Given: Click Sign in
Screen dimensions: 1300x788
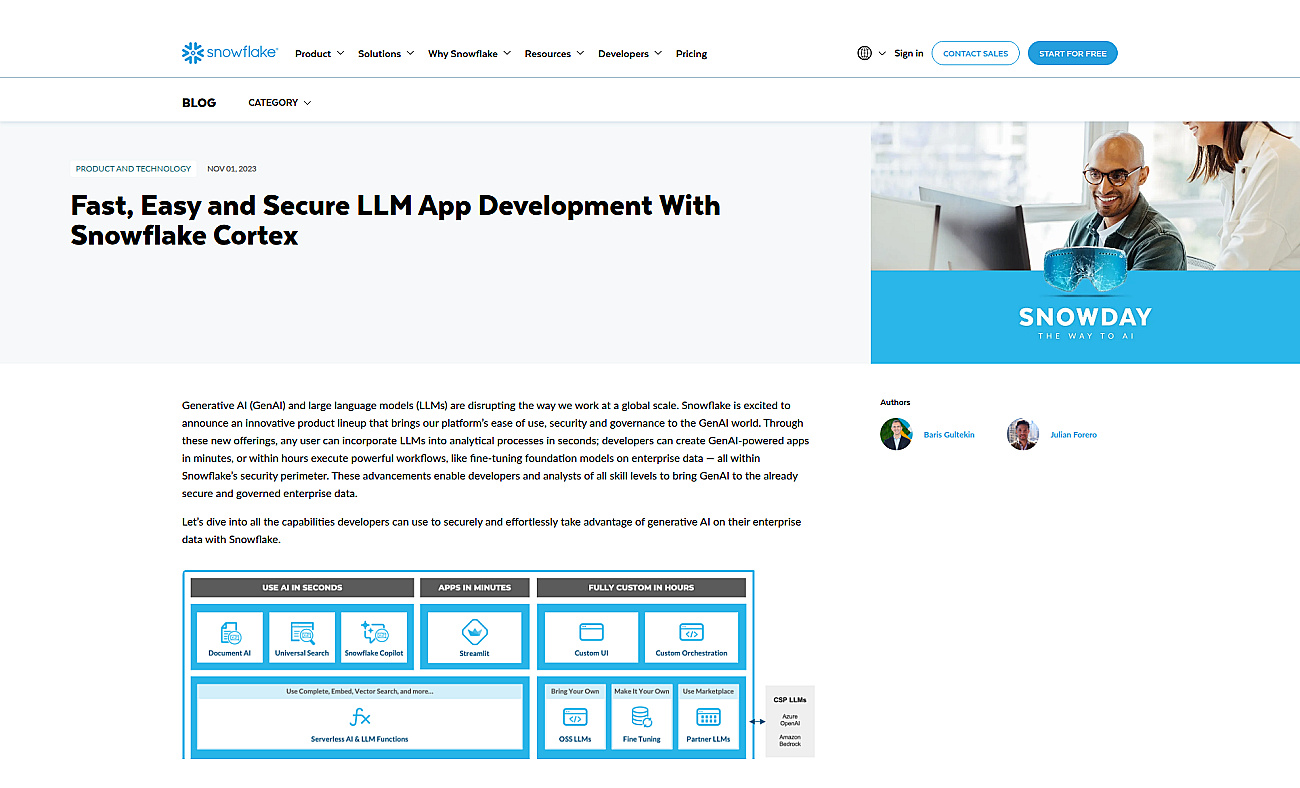Looking at the screenshot, I should 909,54.
